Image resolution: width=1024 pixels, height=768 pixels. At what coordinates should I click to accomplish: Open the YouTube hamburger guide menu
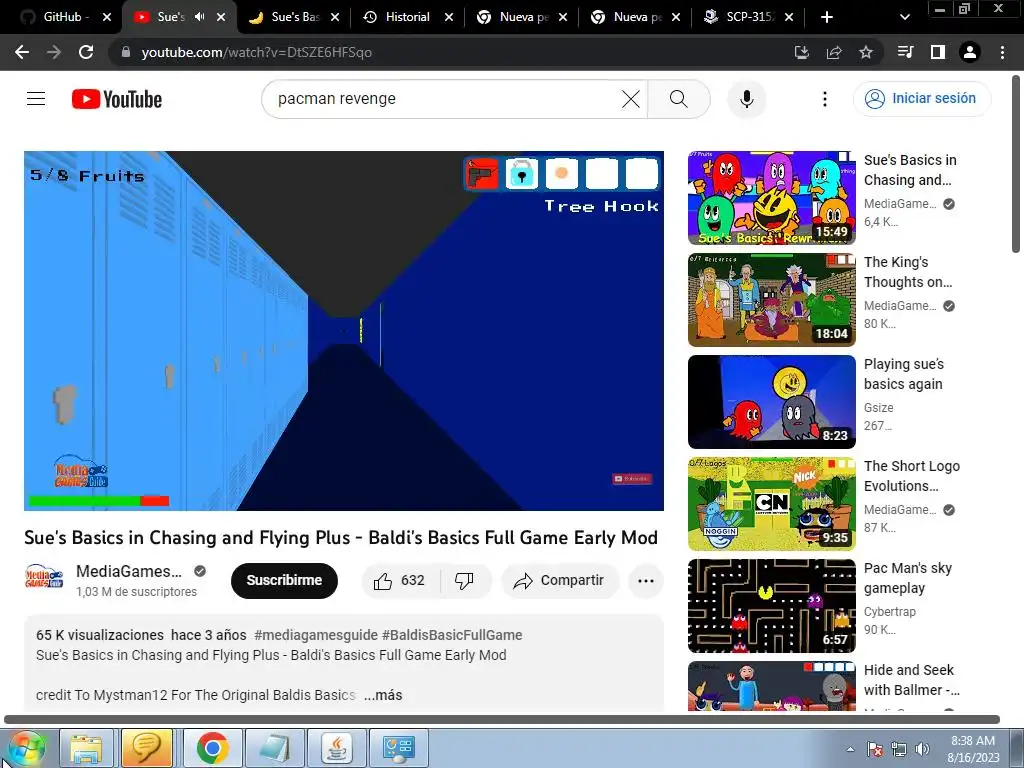tap(36, 99)
